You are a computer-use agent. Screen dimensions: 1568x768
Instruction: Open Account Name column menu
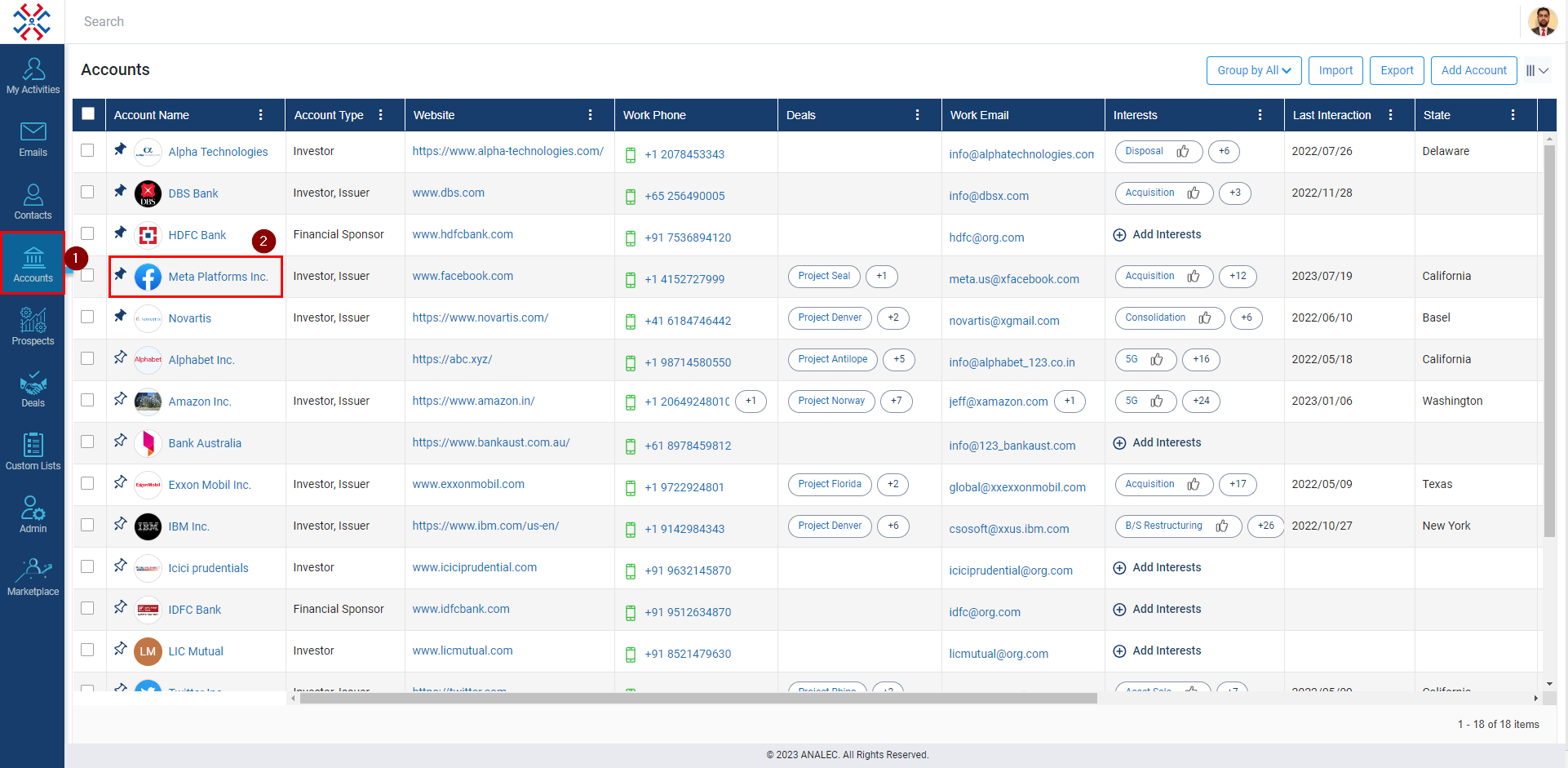[260, 115]
